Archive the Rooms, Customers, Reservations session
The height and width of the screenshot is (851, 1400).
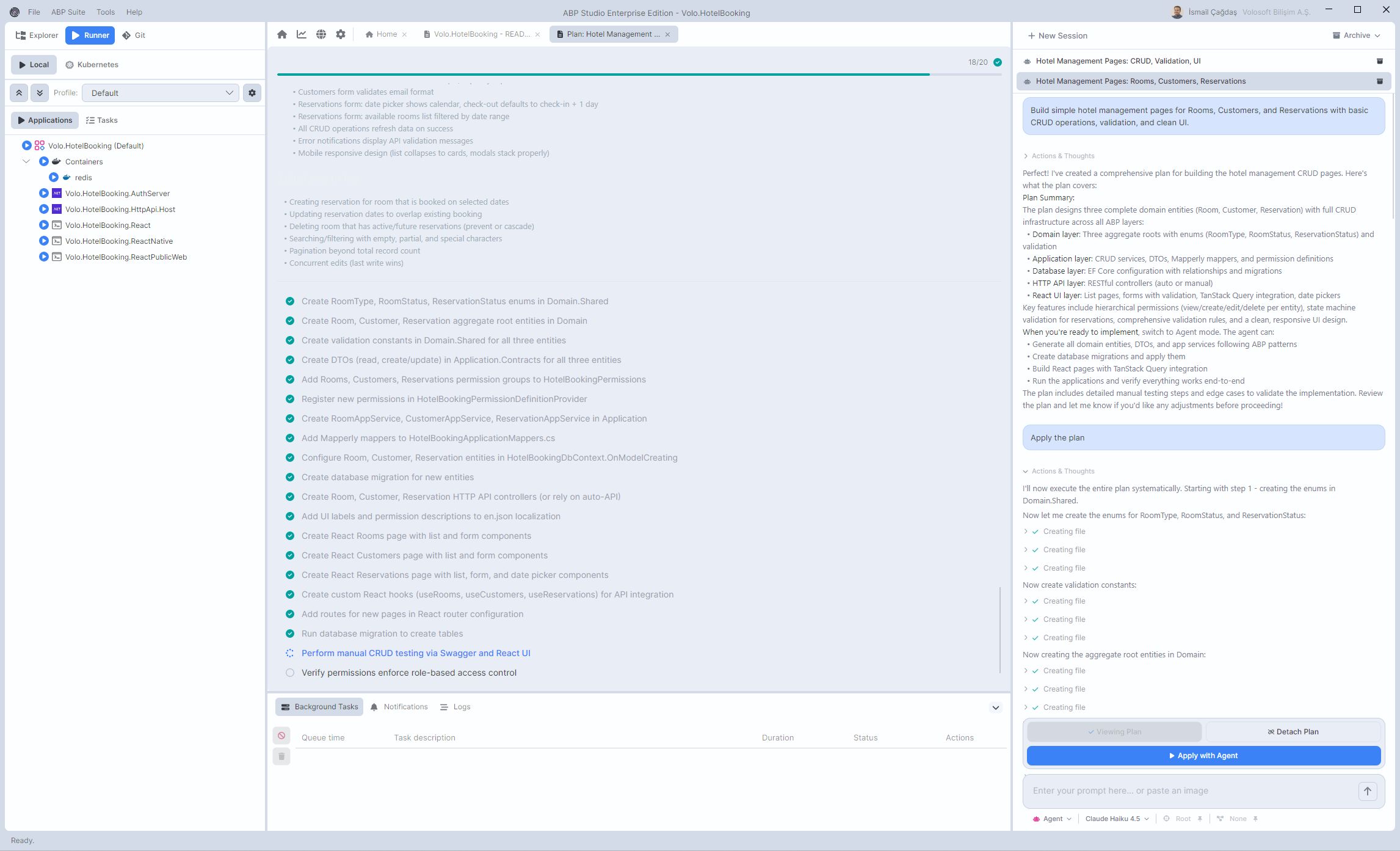click(1380, 81)
